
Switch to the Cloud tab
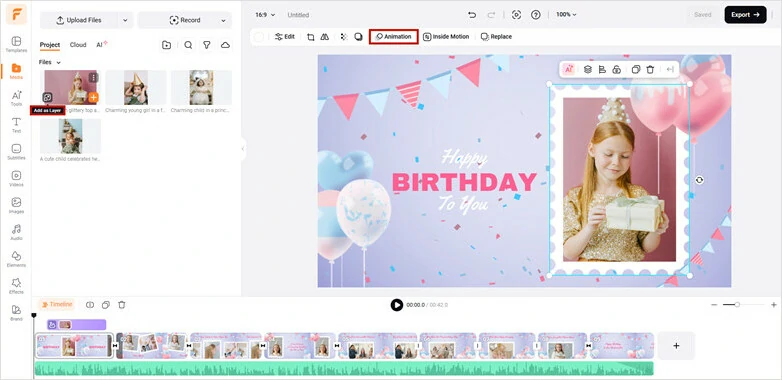pyautogui.click(x=78, y=45)
